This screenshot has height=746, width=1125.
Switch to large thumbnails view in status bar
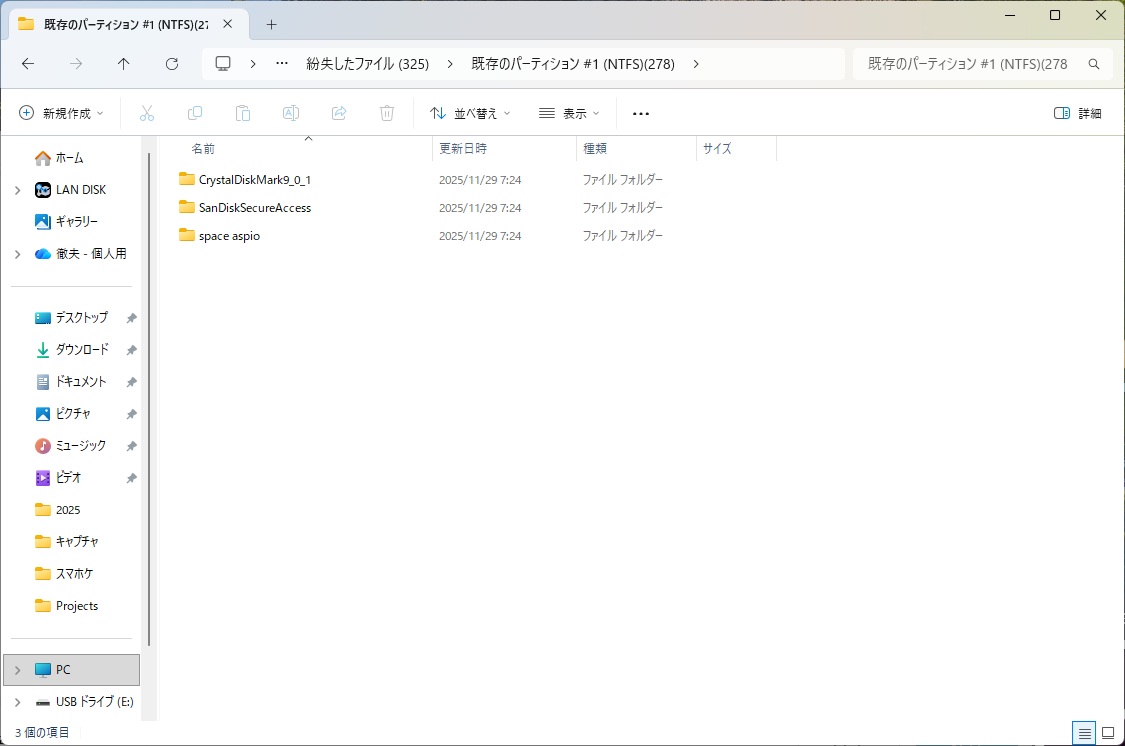1107,733
